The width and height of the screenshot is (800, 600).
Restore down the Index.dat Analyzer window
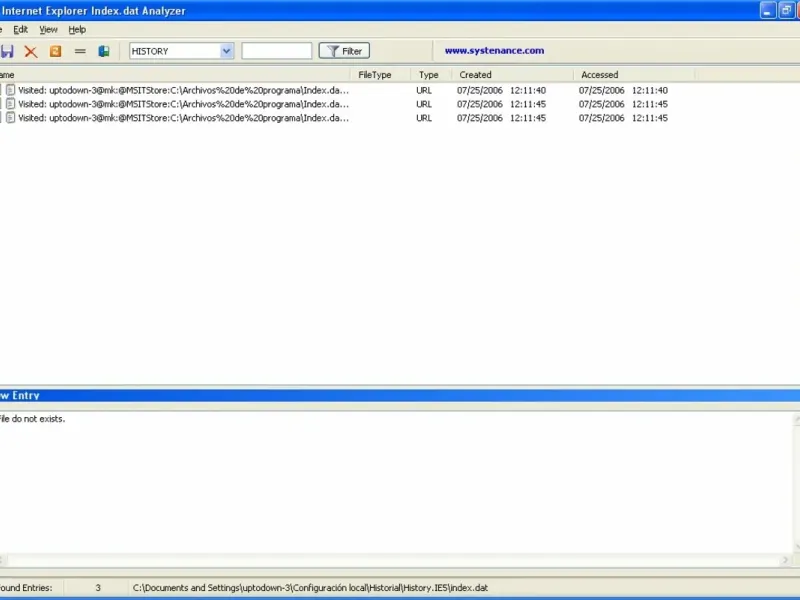tap(786, 10)
